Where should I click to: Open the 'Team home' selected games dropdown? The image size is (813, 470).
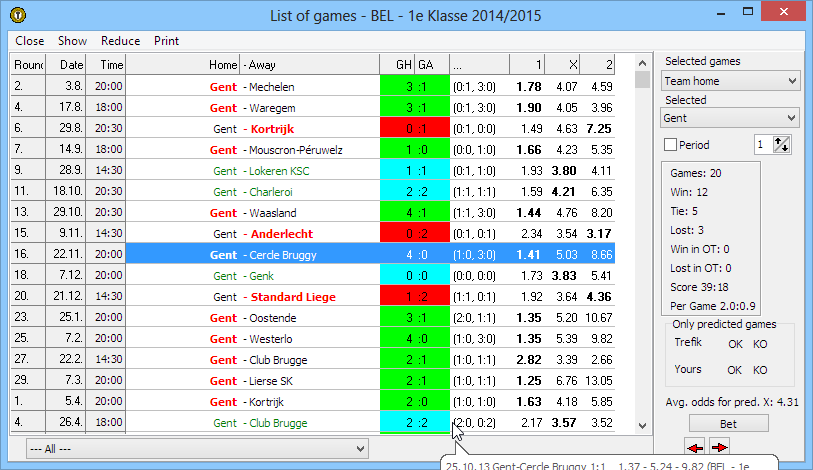[731, 81]
